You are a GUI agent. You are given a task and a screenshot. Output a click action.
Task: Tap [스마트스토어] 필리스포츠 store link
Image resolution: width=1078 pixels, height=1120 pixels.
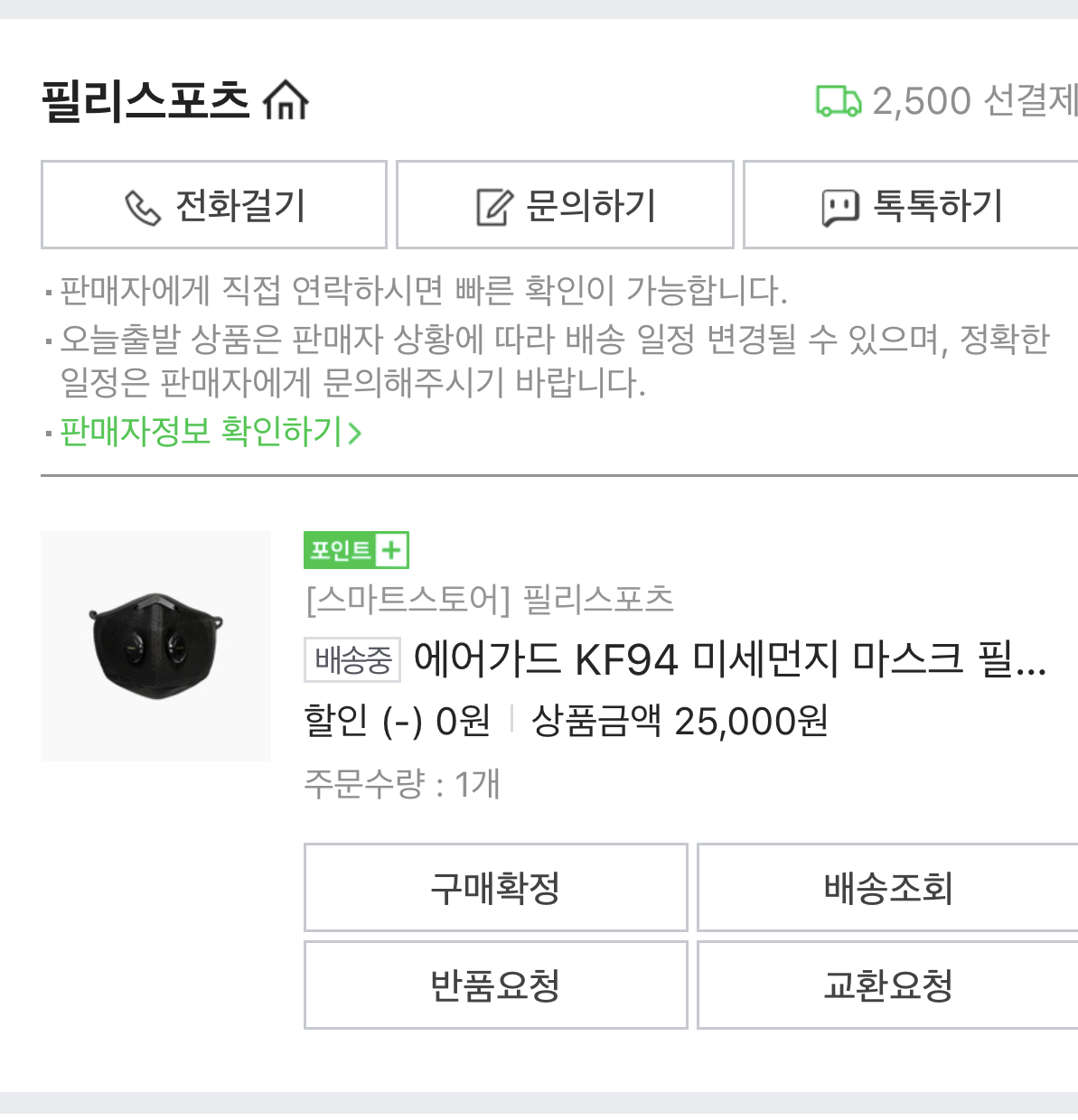coord(490,599)
